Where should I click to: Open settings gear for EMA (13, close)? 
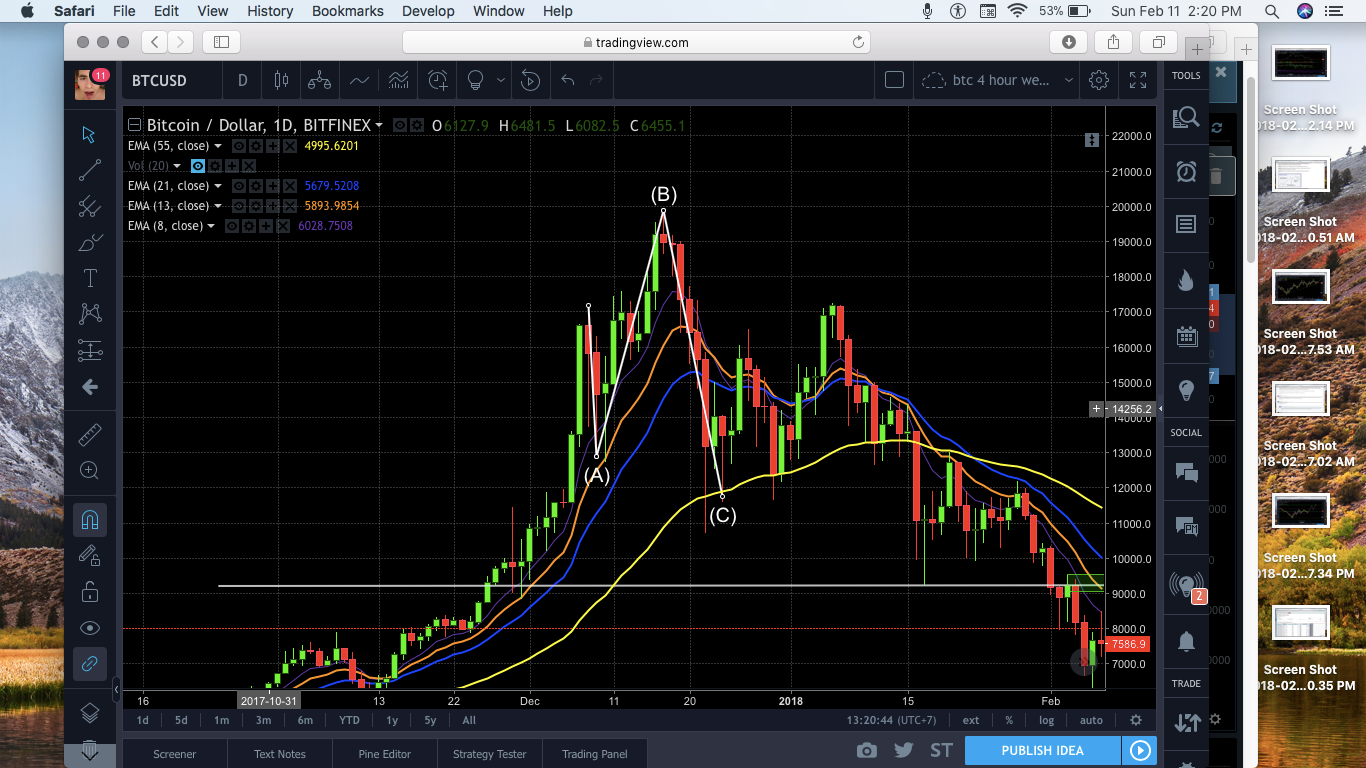pyautogui.click(x=255, y=206)
